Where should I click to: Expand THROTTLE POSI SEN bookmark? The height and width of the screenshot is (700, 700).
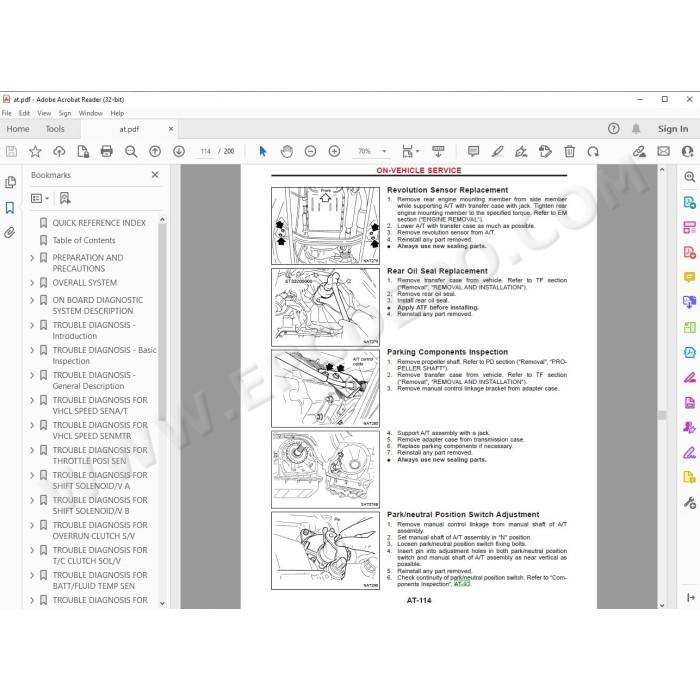tap(32, 450)
